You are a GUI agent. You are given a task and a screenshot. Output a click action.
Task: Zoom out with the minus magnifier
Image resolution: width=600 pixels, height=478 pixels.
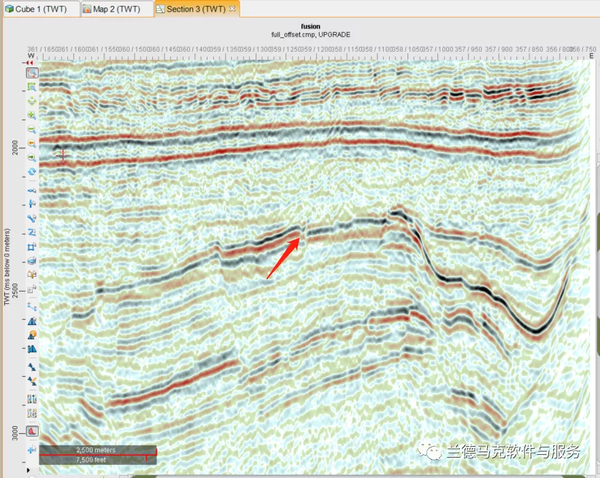(x=32, y=129)
